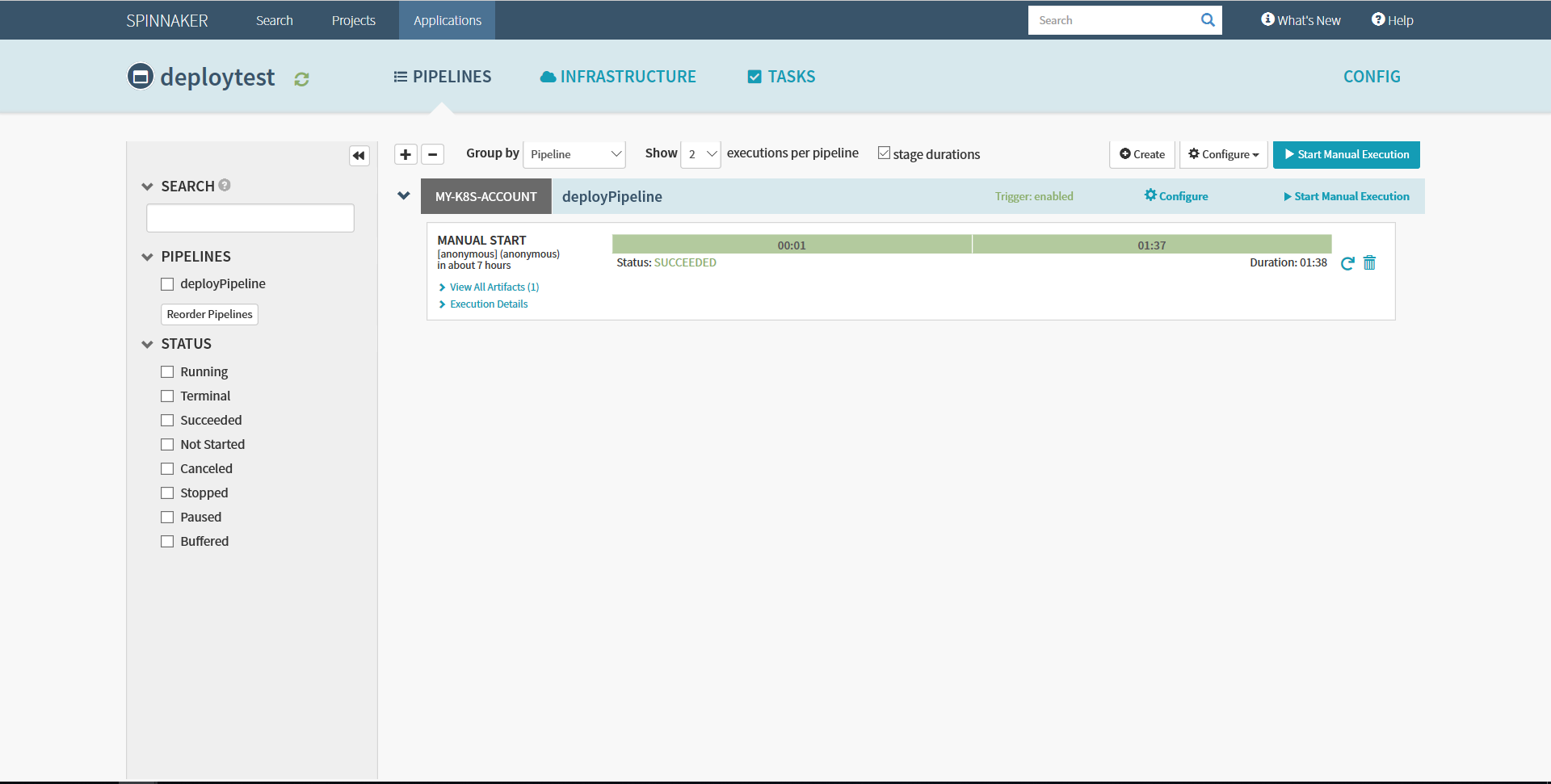
Task: Open the CONFIG tab
Action: click(x=1372, y=77)
